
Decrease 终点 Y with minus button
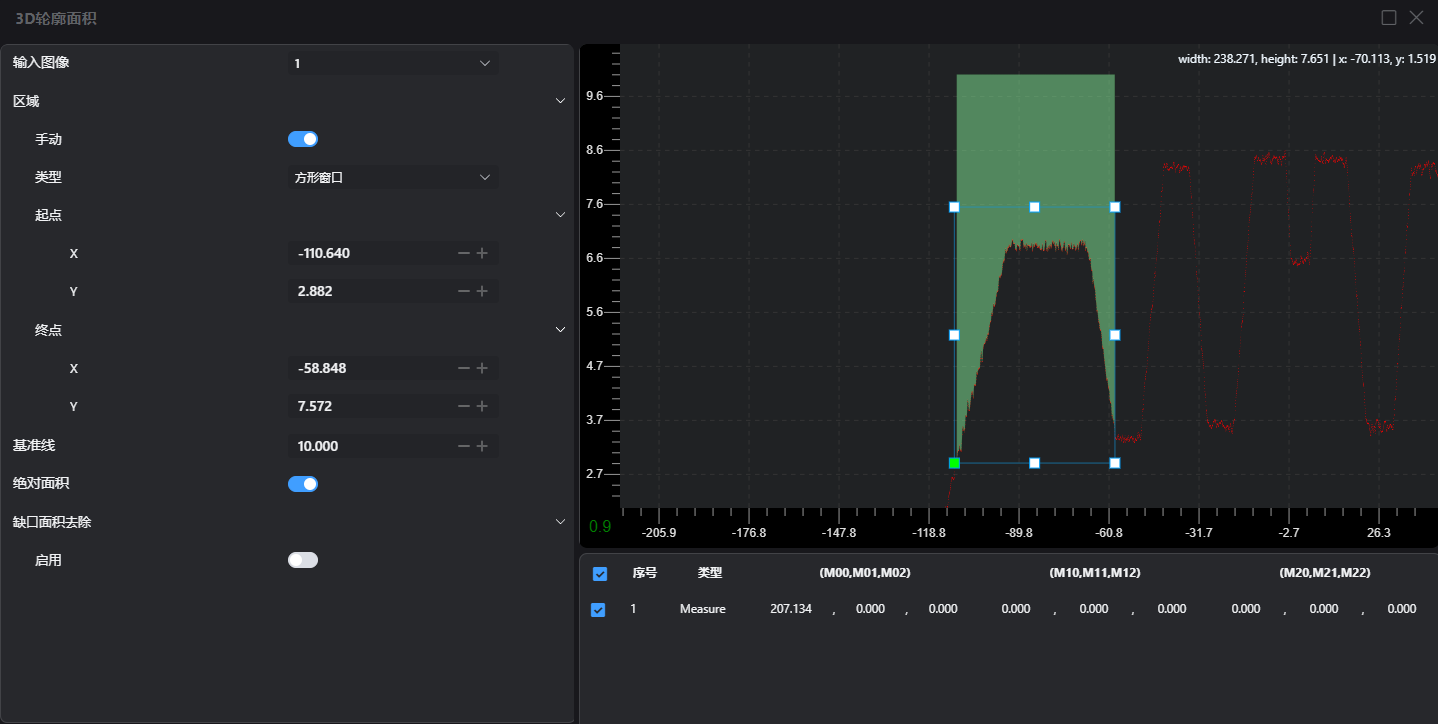(464, 406)
